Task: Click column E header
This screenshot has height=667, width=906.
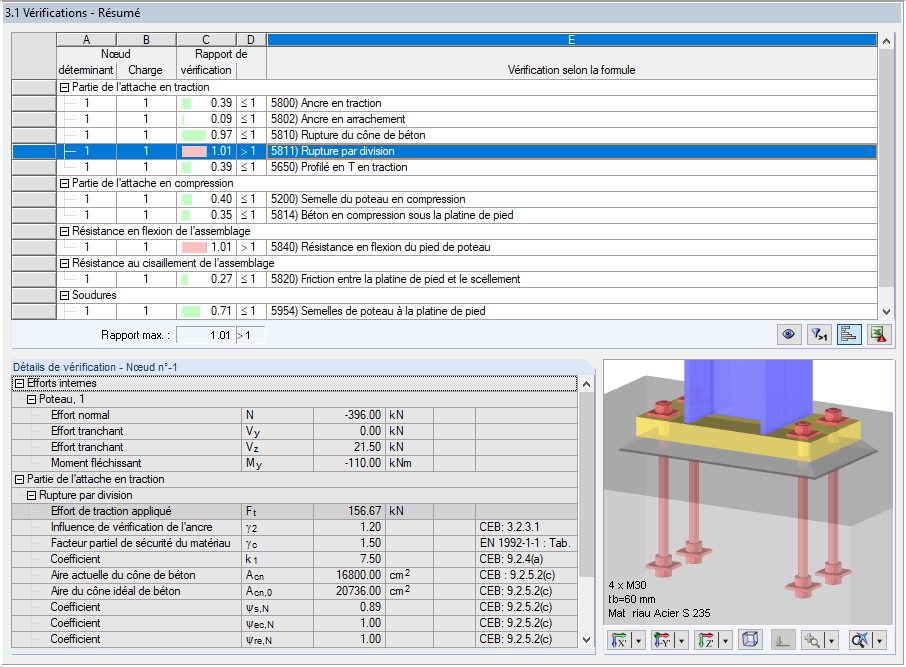Action: [571, 39]
